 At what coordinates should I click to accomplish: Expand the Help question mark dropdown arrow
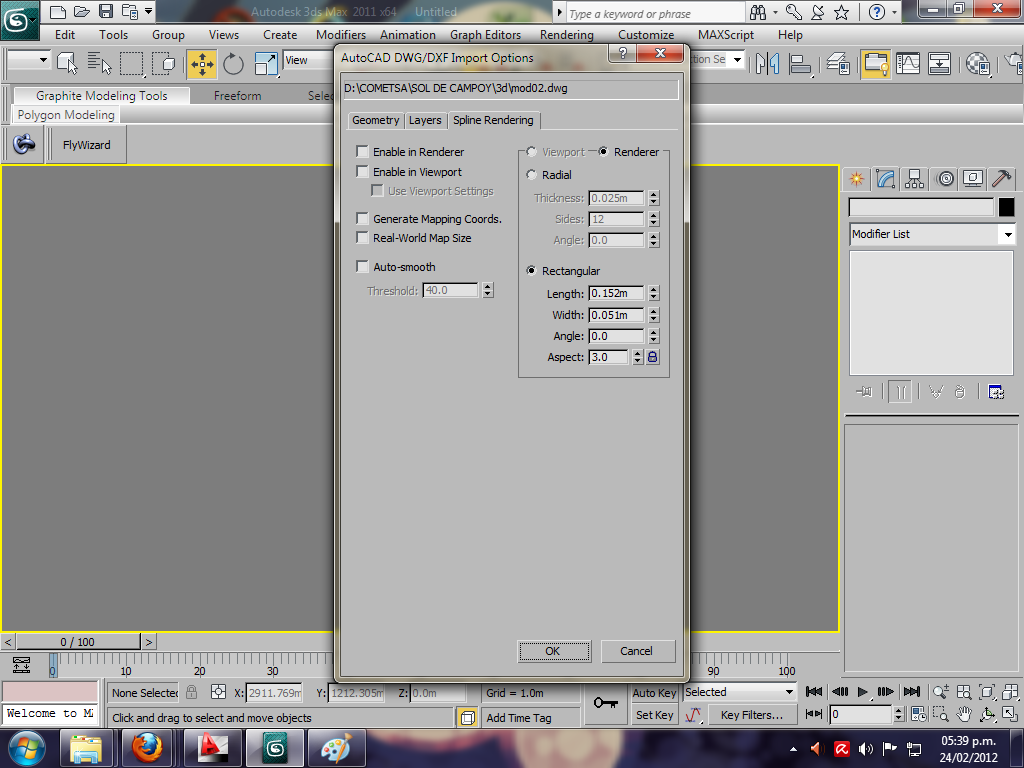pos(895,12)
